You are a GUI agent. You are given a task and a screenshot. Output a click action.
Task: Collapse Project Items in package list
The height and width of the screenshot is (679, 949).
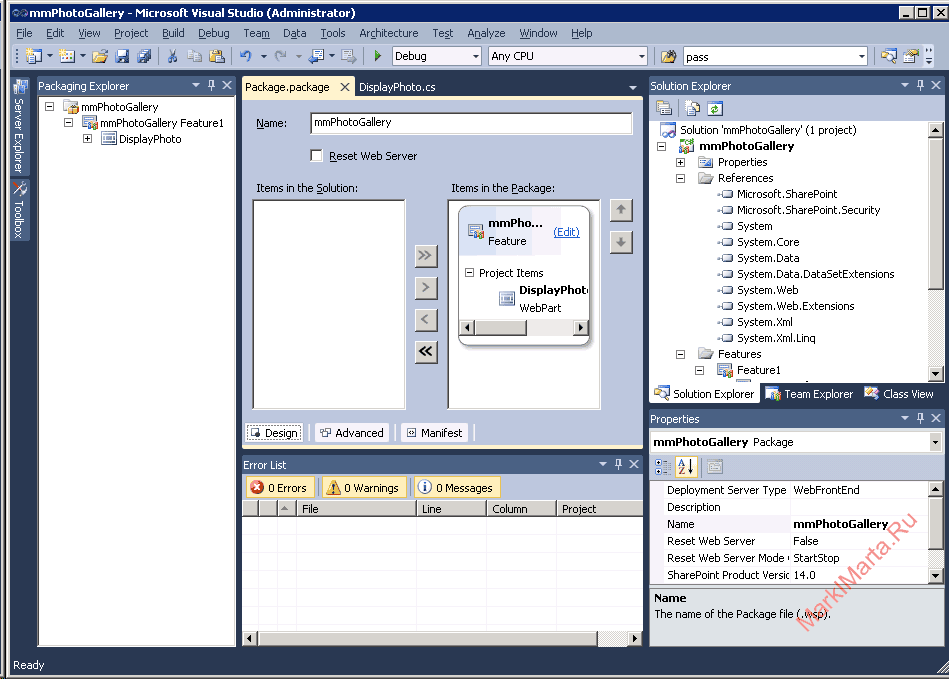[469, 272]
